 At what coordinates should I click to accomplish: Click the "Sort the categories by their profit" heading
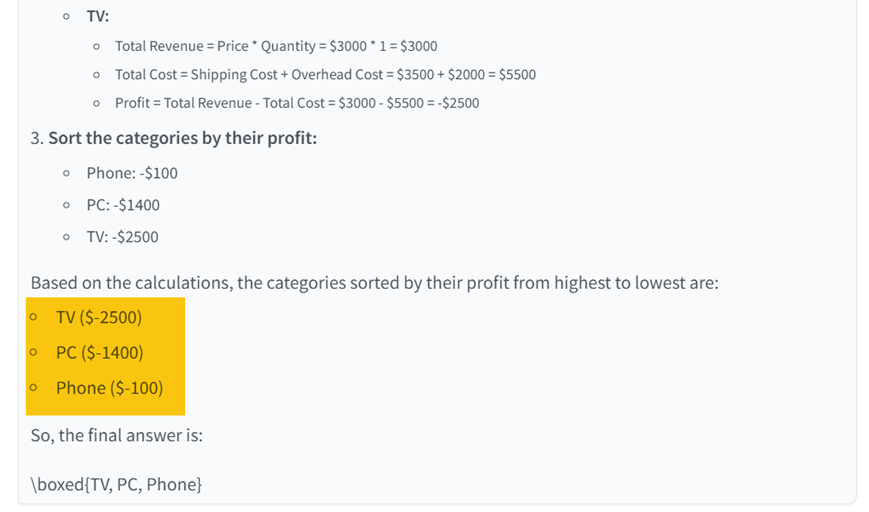[182, 137]
